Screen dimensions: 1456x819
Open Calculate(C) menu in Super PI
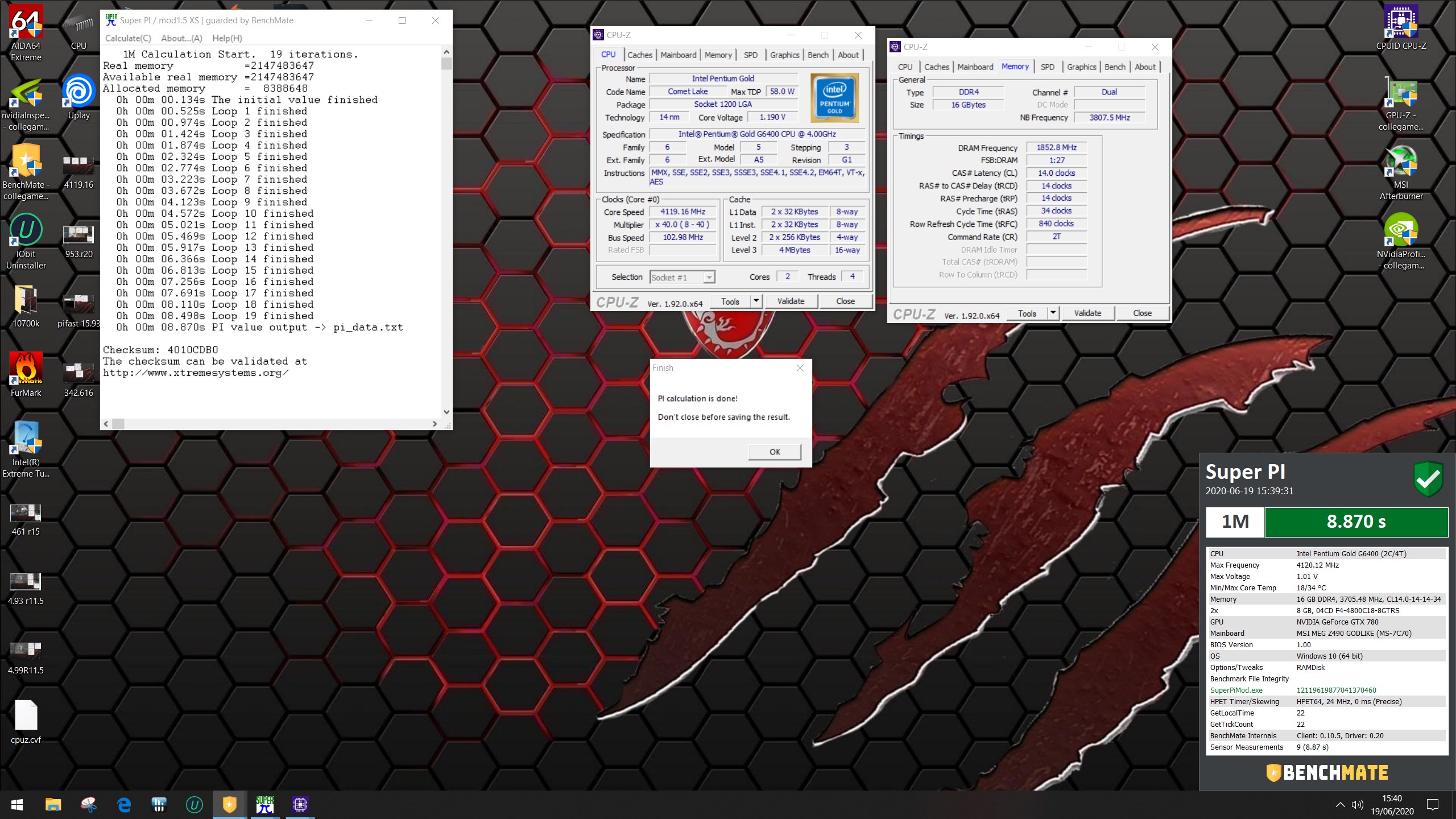(x=128, y=38)
